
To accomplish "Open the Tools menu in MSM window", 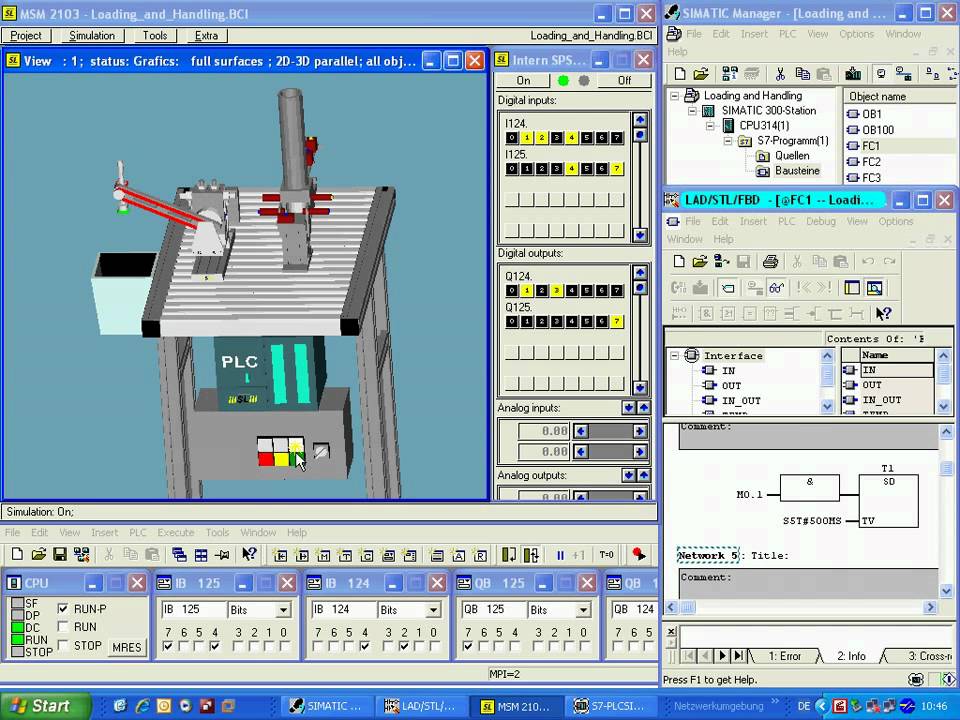I will 155,36.
